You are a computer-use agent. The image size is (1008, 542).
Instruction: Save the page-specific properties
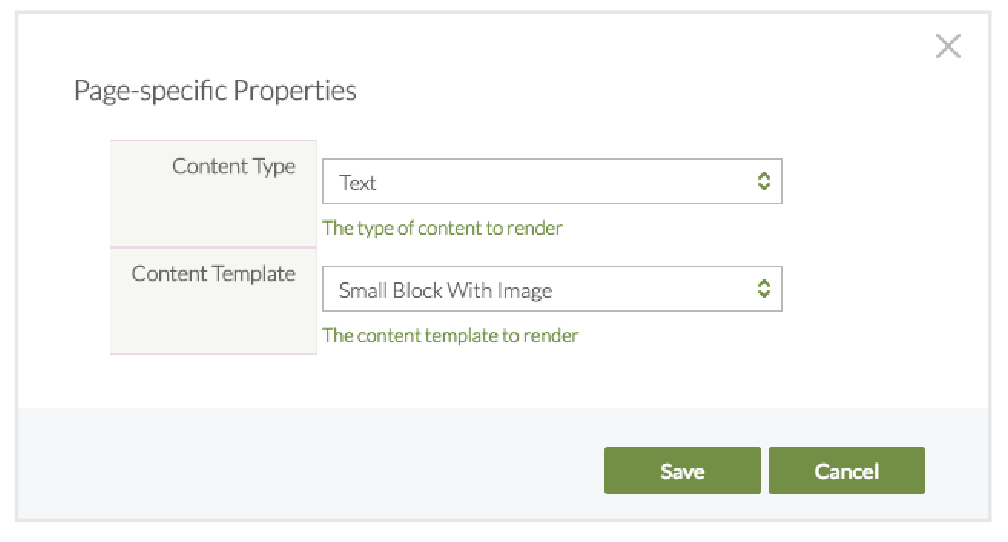pos(682,471)
